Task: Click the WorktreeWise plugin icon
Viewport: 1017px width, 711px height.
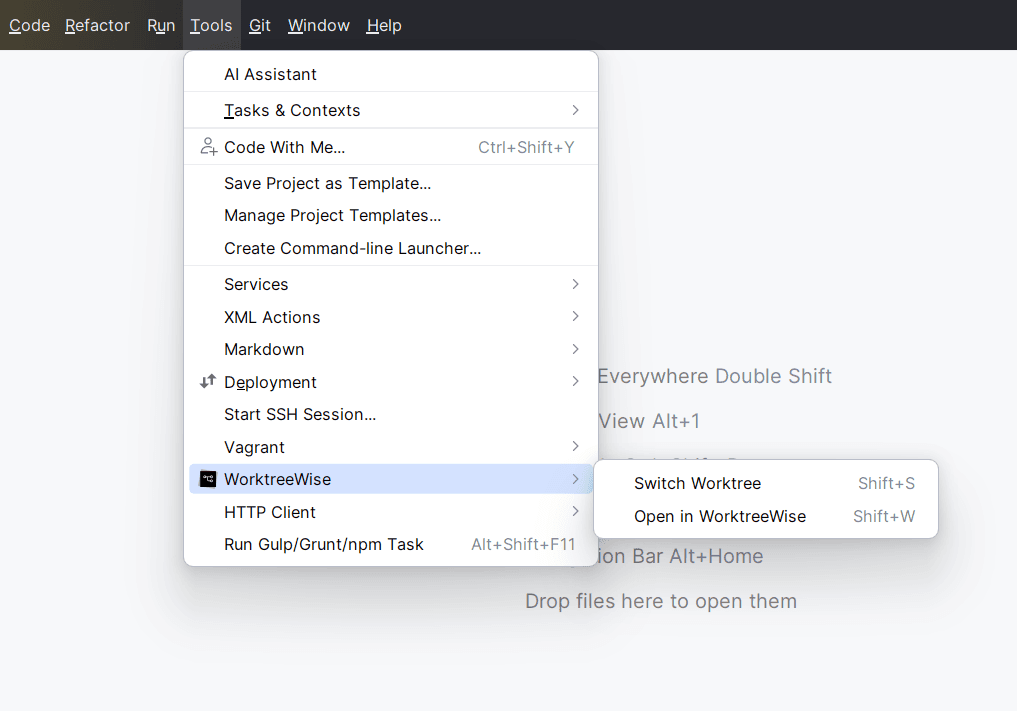Action: 208,479
